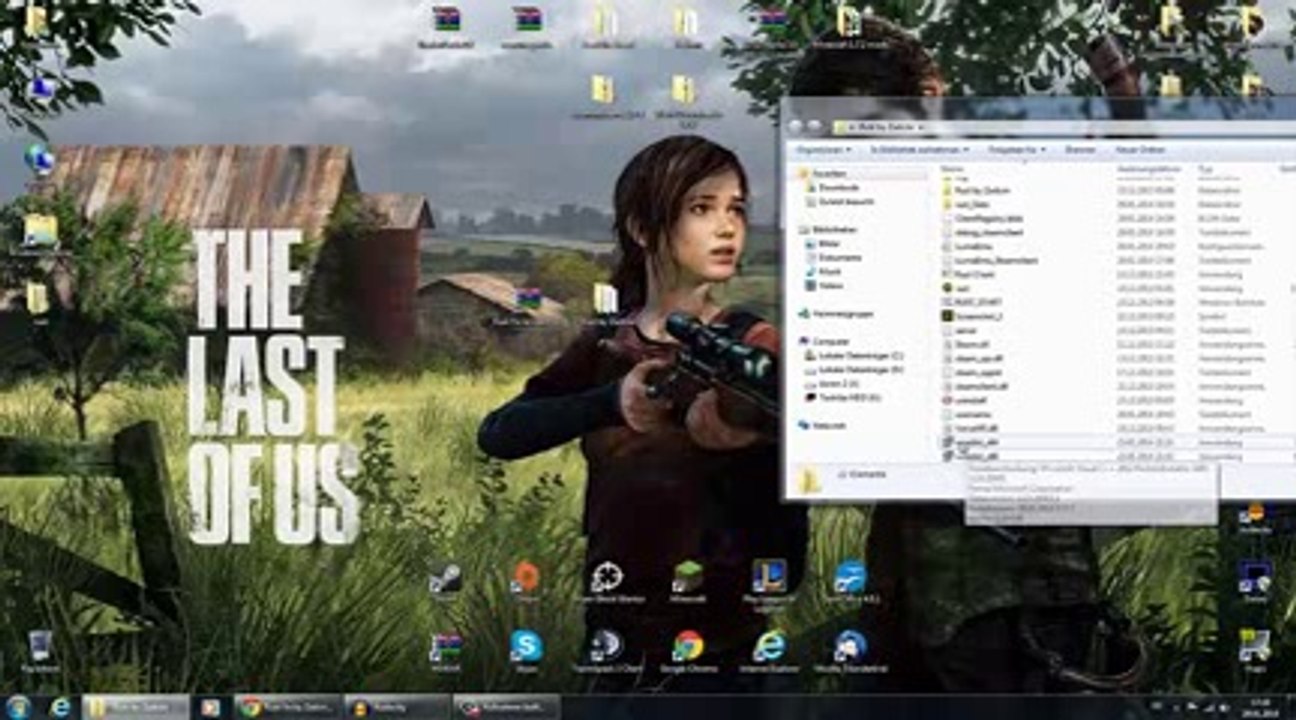Viewport: 1296px width, 720px height.
Task: Open the Dokumente library
Action: tap(832, 257)
